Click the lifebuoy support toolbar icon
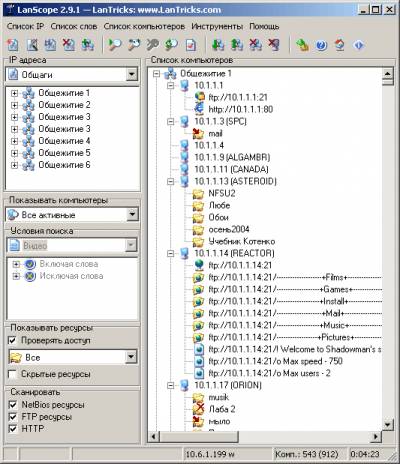Viewport: 400px width, 464px height. click(340, 45)
